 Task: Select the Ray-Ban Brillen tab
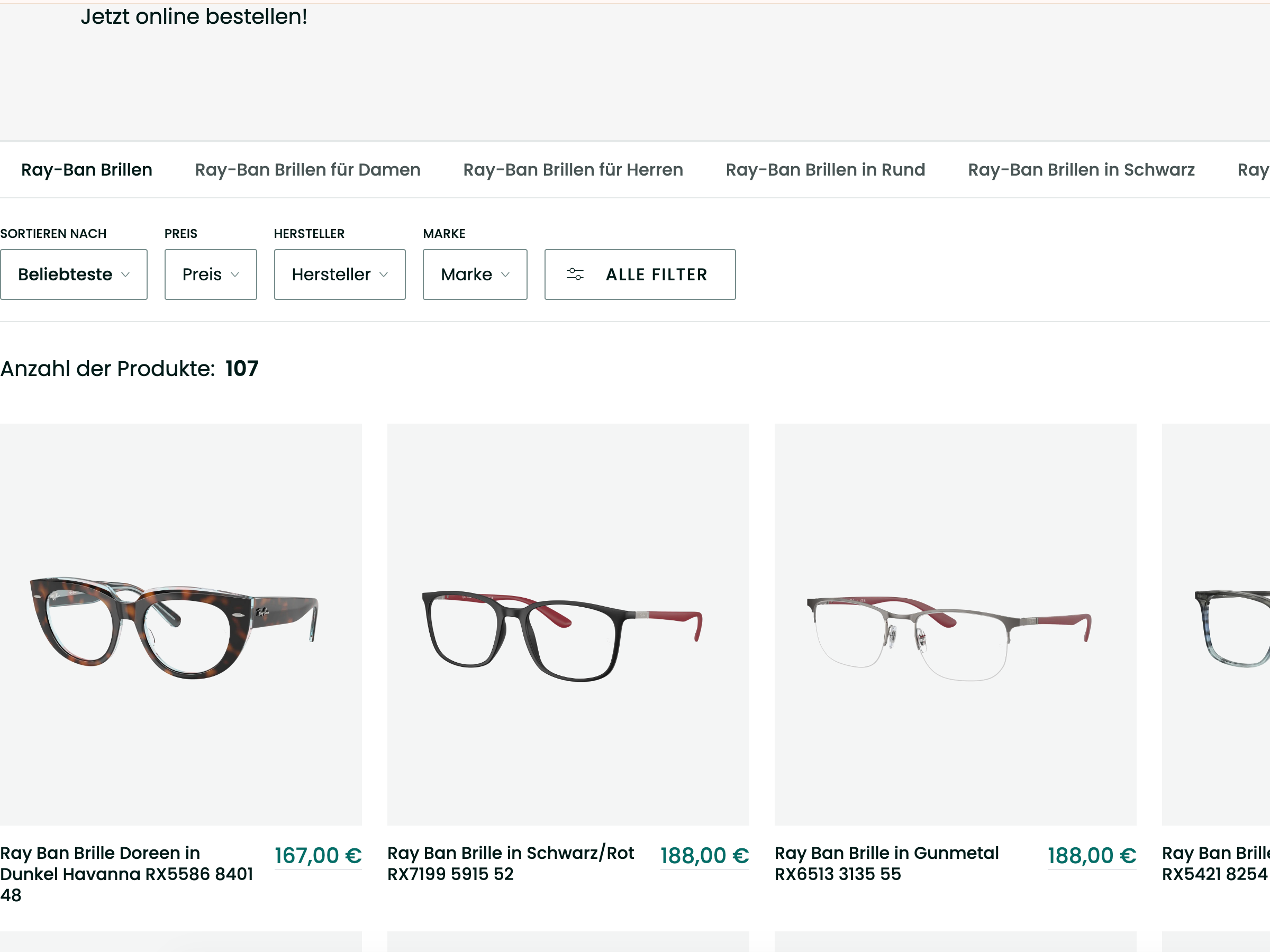[87, 170]
